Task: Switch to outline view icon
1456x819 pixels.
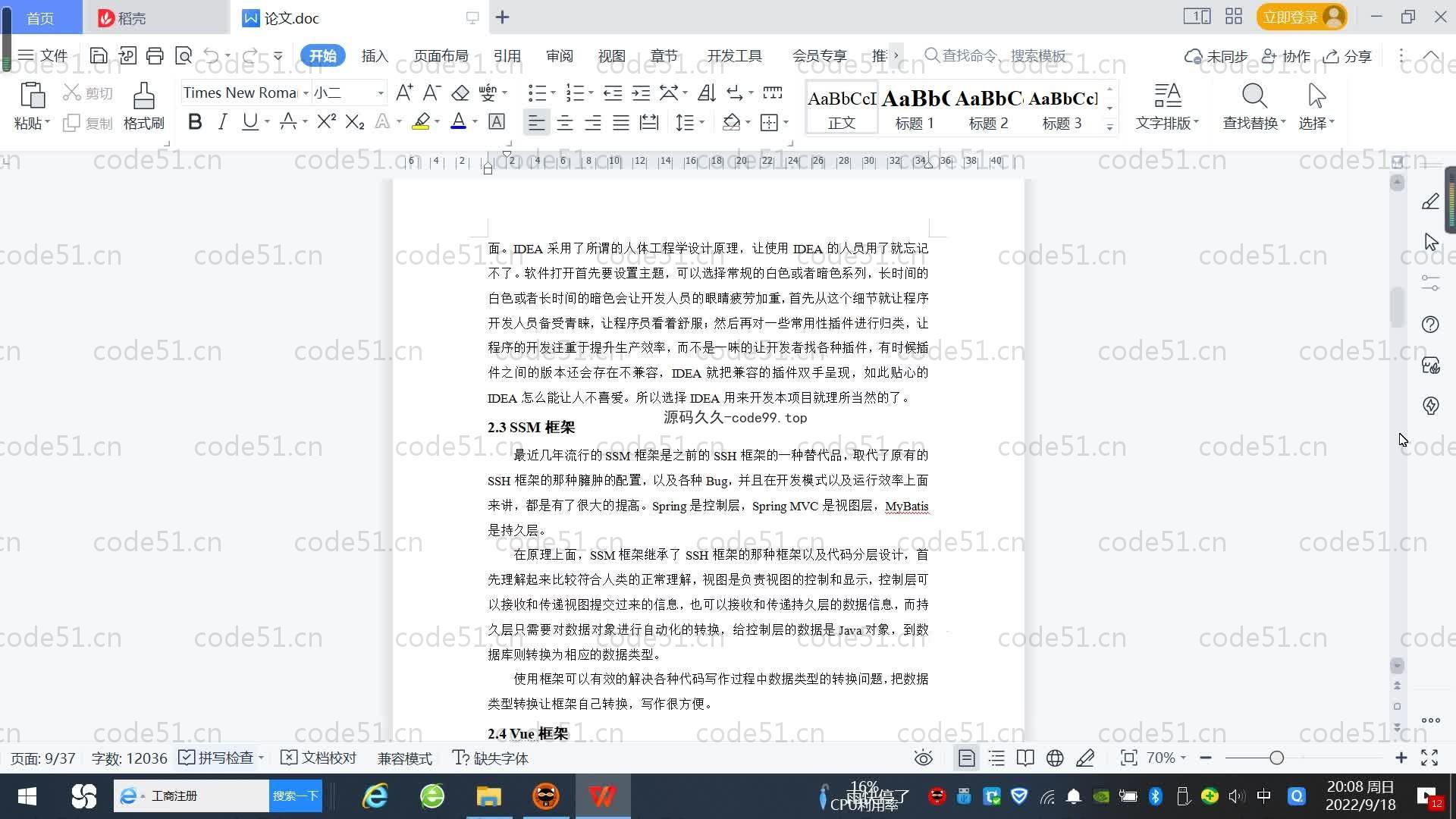Action: [x=996, y=758]
